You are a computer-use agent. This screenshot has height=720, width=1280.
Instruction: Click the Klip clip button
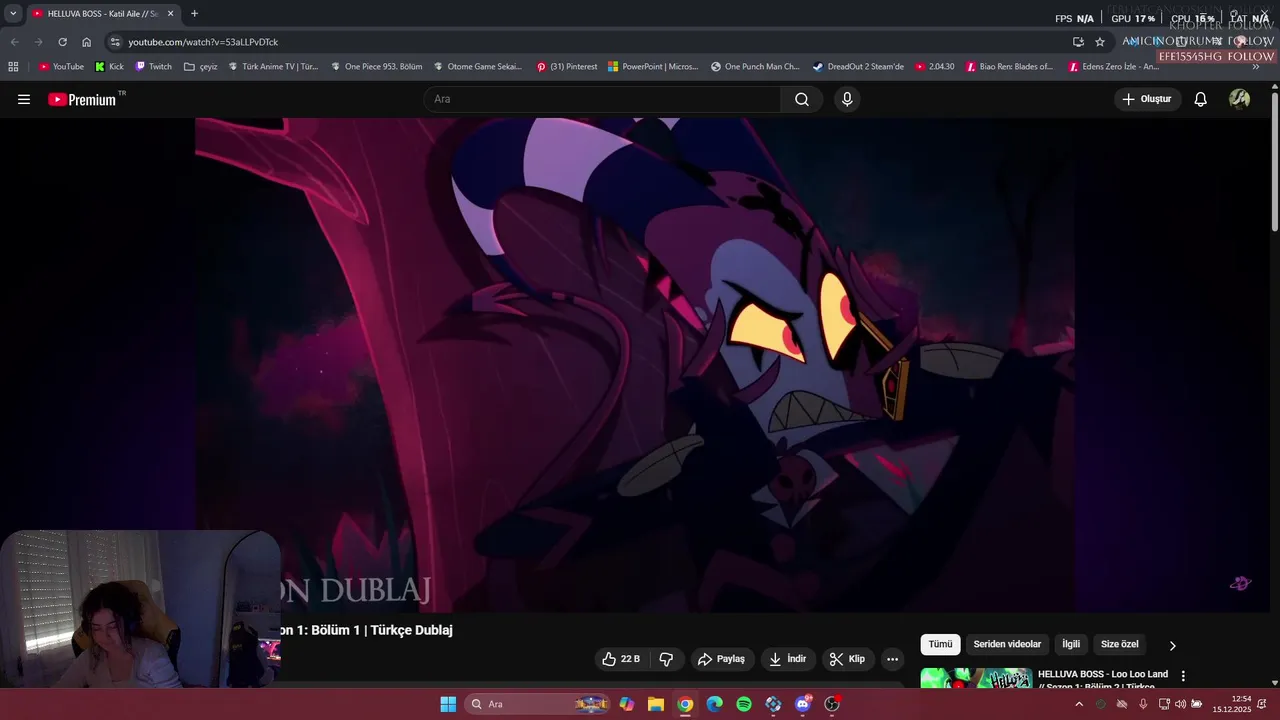847,659
